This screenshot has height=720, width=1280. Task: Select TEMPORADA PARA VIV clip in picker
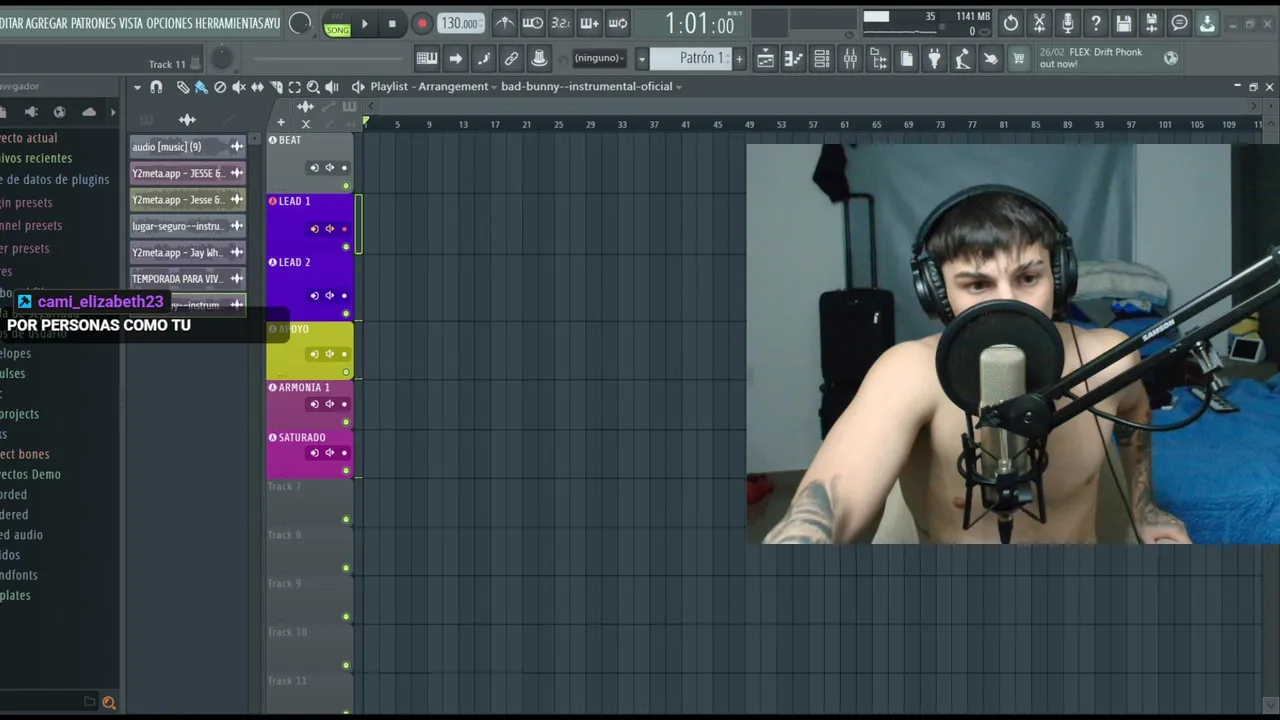click(188, 279)
